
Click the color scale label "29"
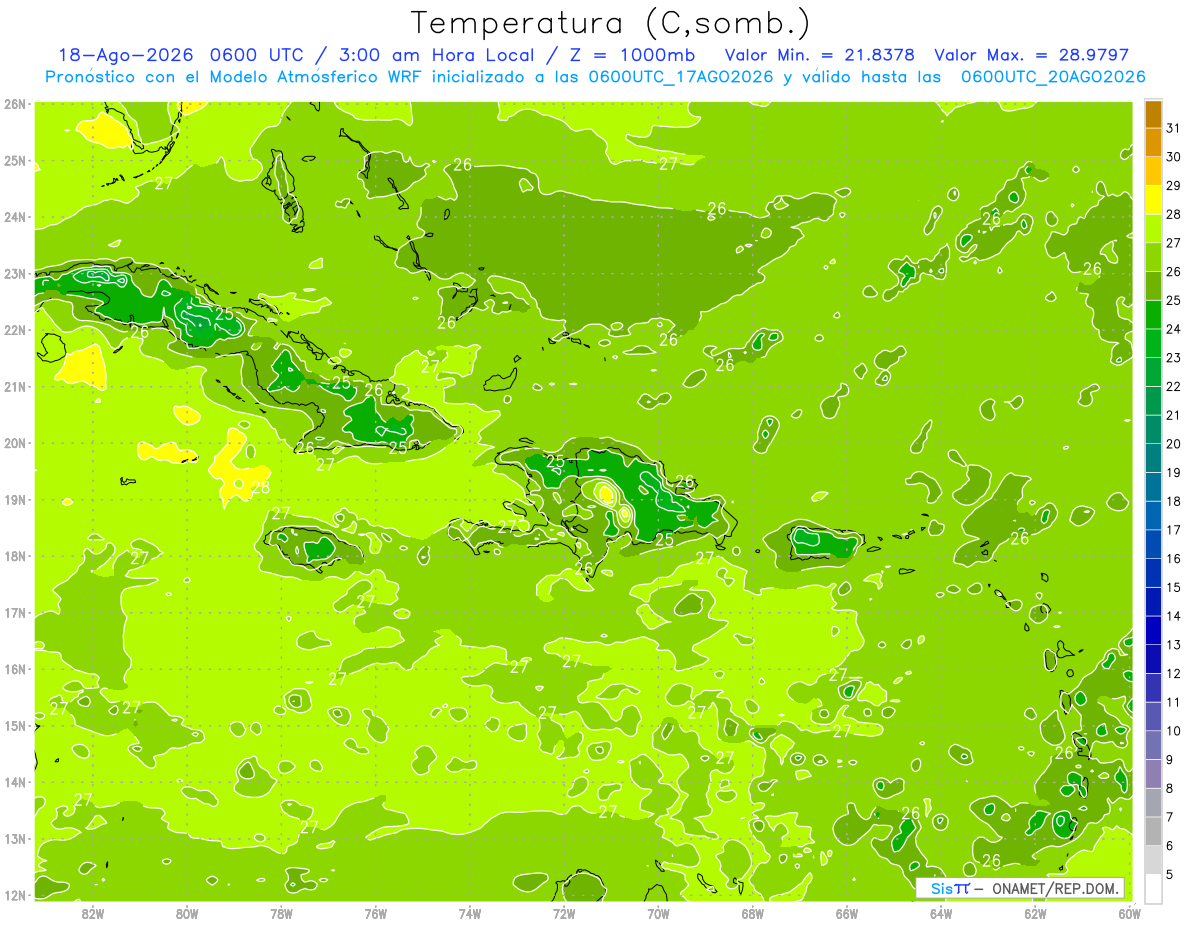coord(1173,185)
